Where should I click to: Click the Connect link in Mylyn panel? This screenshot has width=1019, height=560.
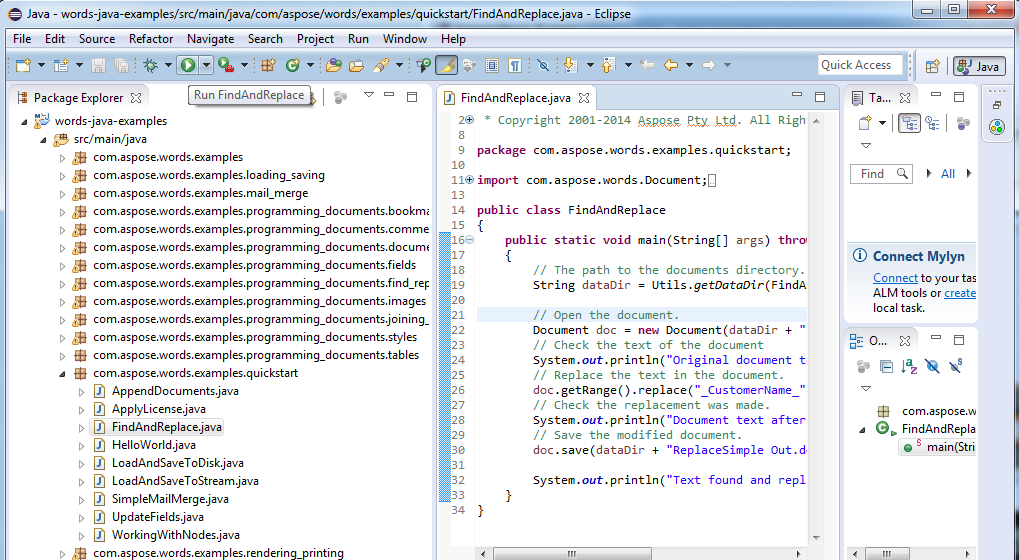(x=895, y=278)
